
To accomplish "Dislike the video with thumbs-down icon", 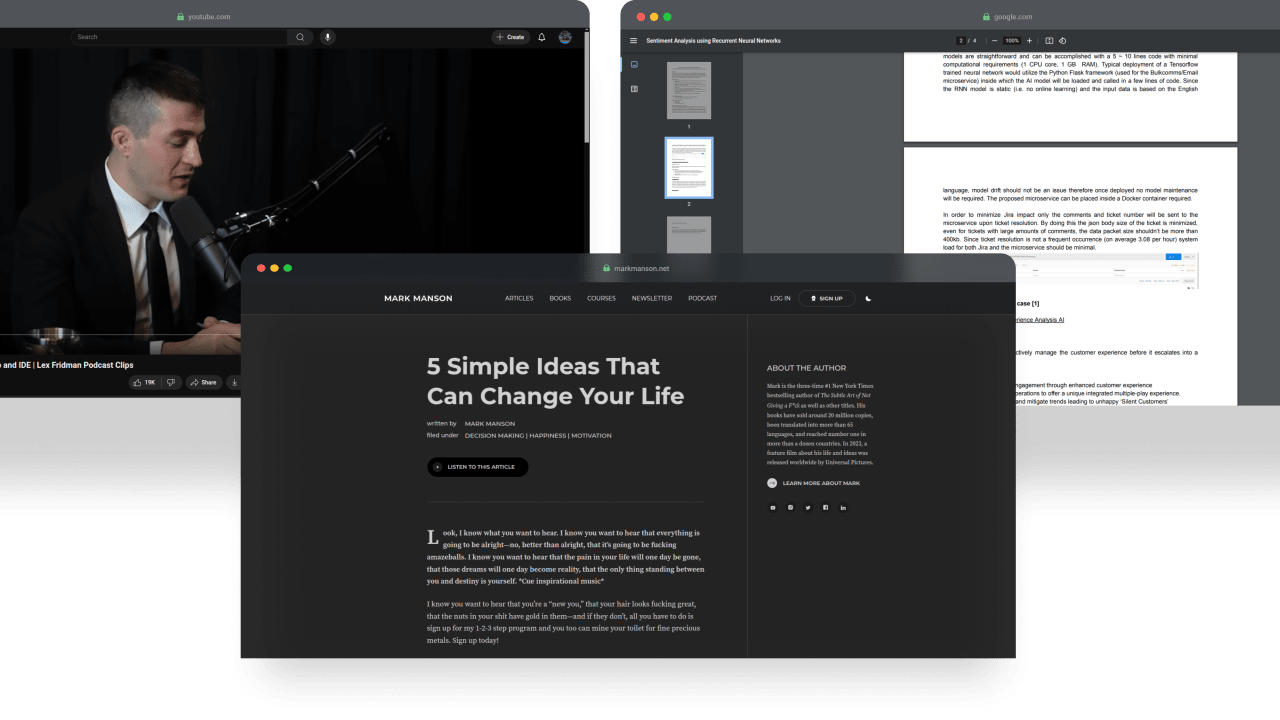I will [170, 382].
